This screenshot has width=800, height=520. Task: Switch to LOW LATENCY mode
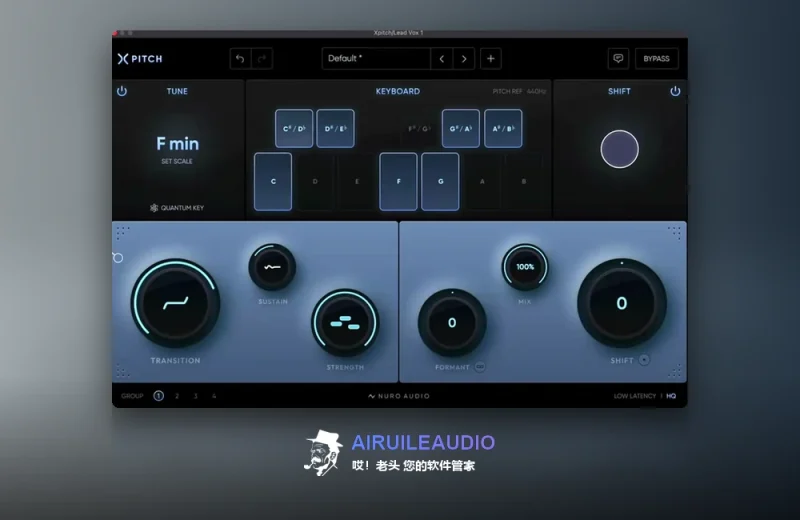coord(635,396)
